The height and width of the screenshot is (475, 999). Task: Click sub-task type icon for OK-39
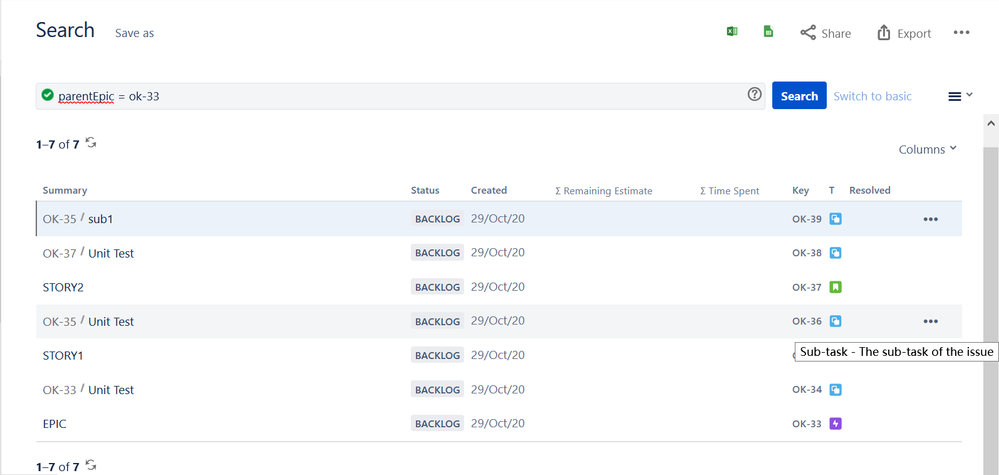pyautogui.click(x=835, y=219)
